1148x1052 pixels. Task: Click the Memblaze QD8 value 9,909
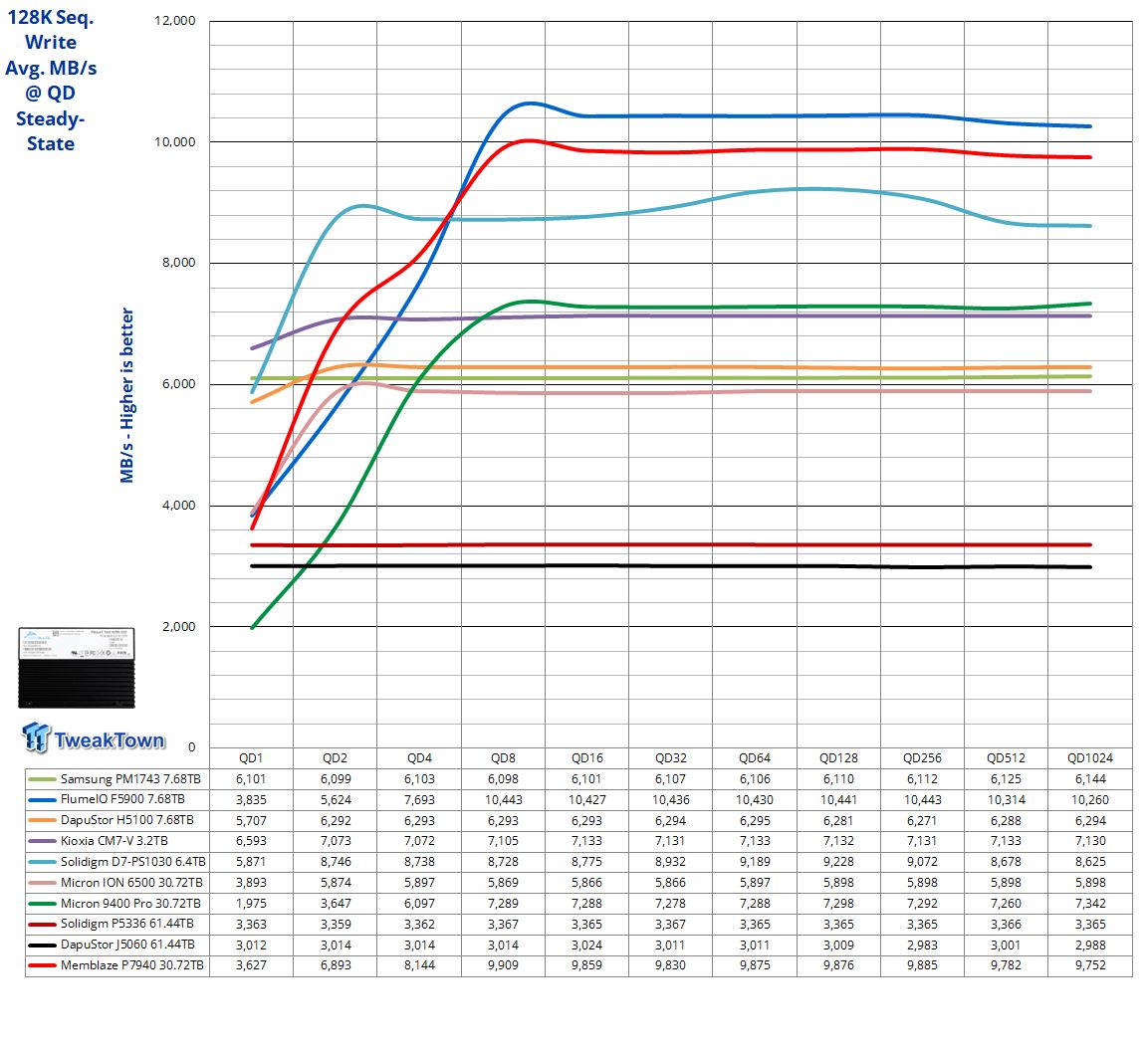(x=504, y=965)
